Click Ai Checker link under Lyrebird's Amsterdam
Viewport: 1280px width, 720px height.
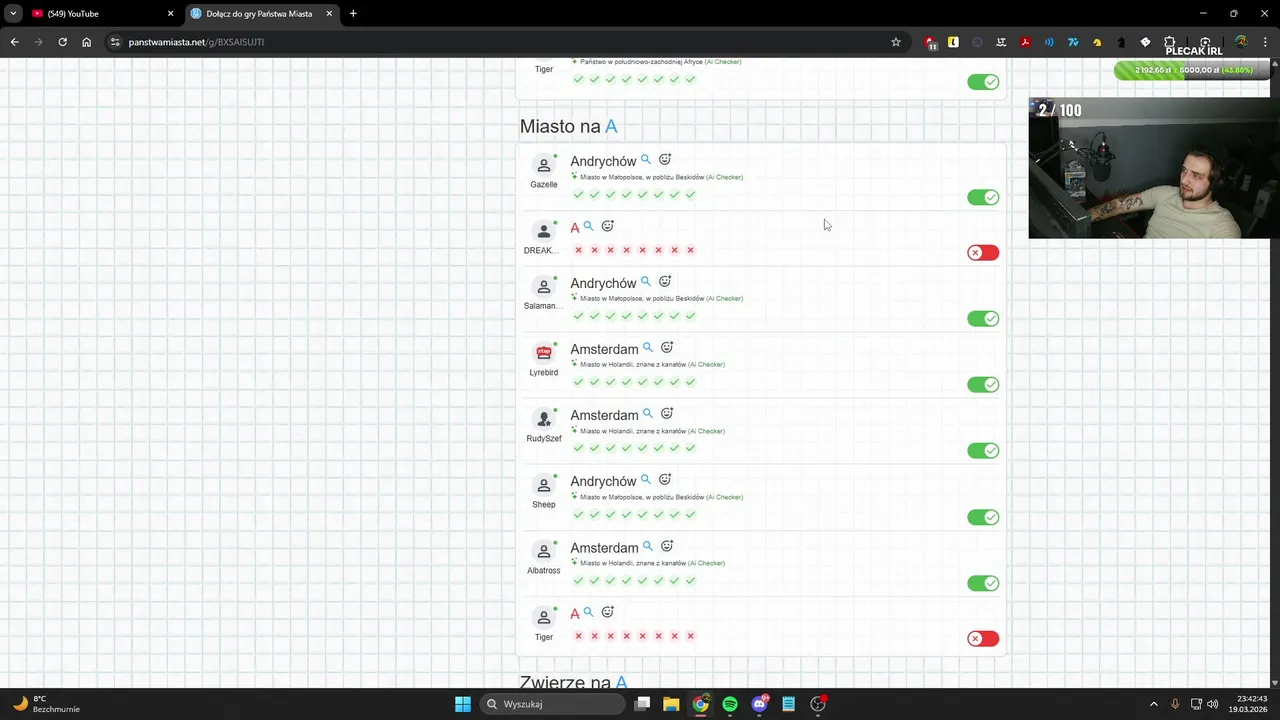(x=706, y=365)
